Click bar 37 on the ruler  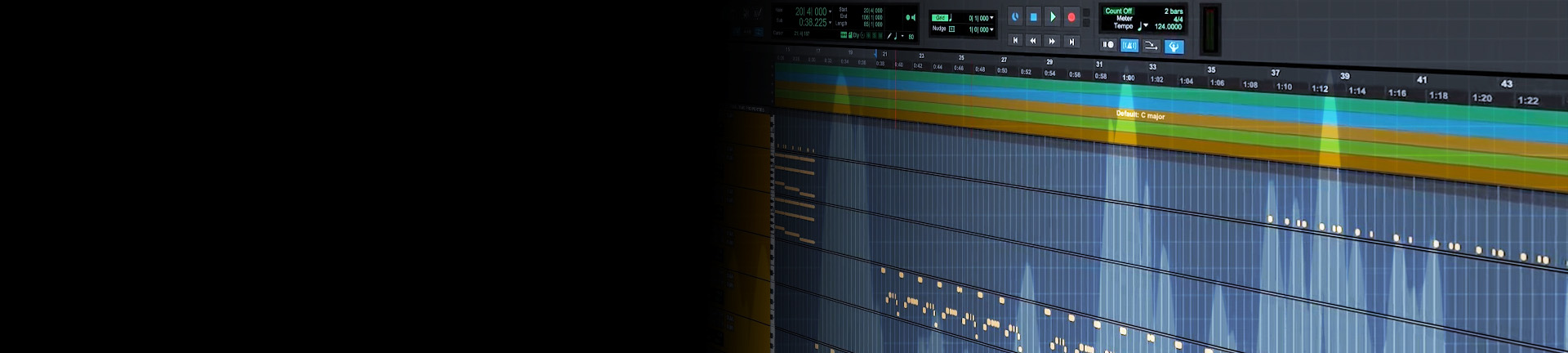tap(1276, 73)
